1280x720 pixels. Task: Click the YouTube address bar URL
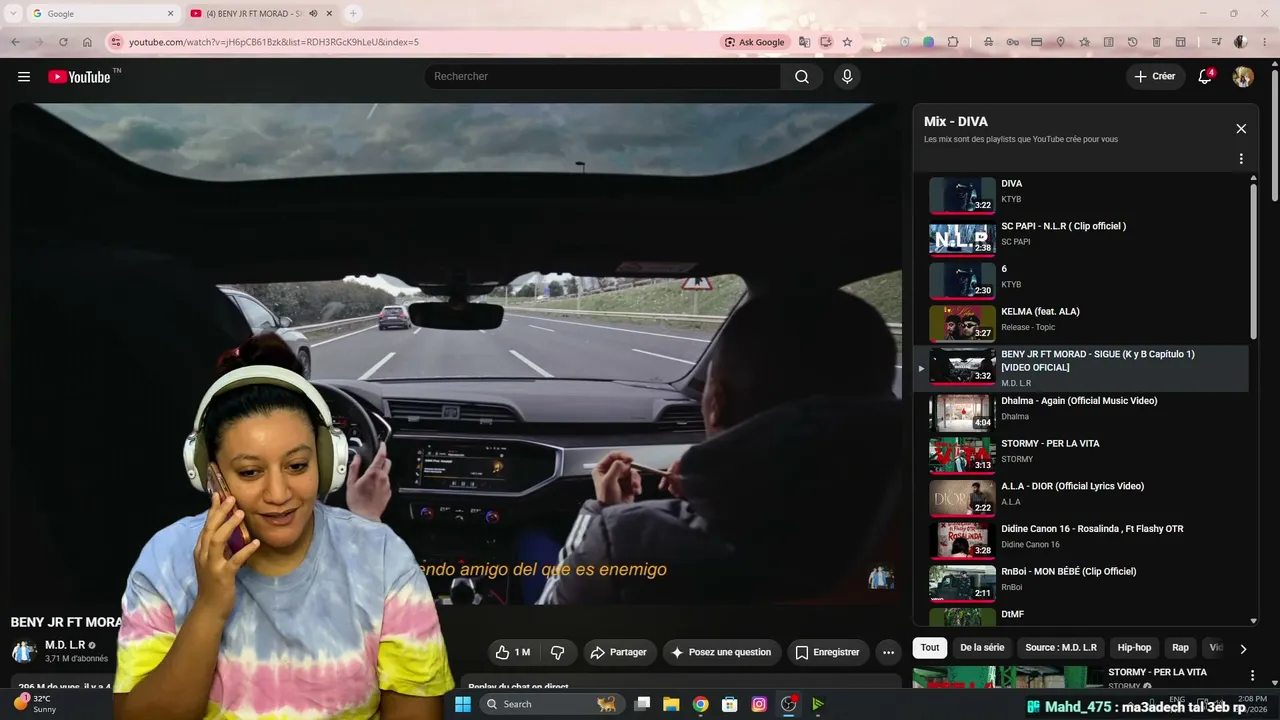(274, 42)
